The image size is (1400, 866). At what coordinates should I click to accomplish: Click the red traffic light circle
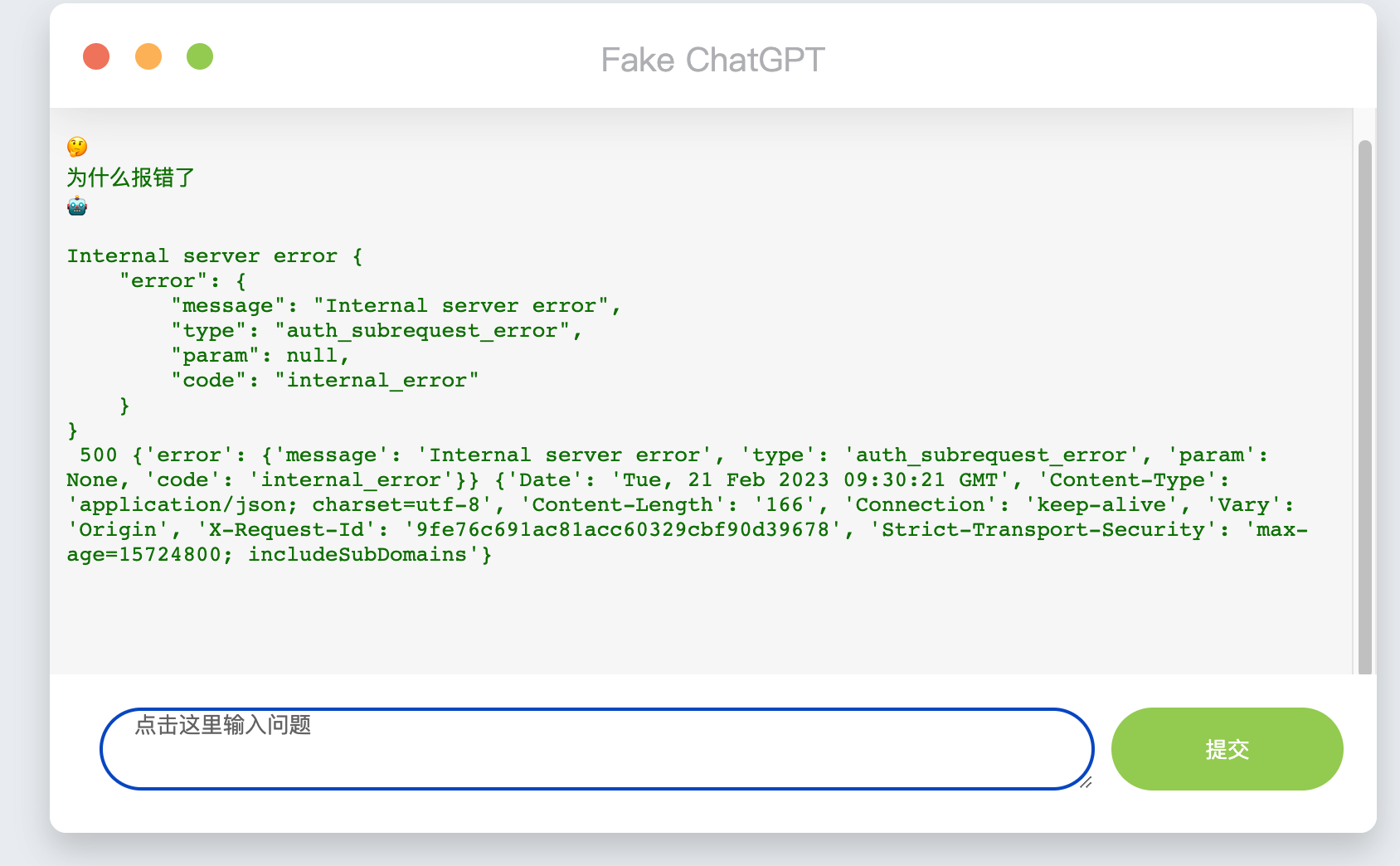click(x=96, y=56)
